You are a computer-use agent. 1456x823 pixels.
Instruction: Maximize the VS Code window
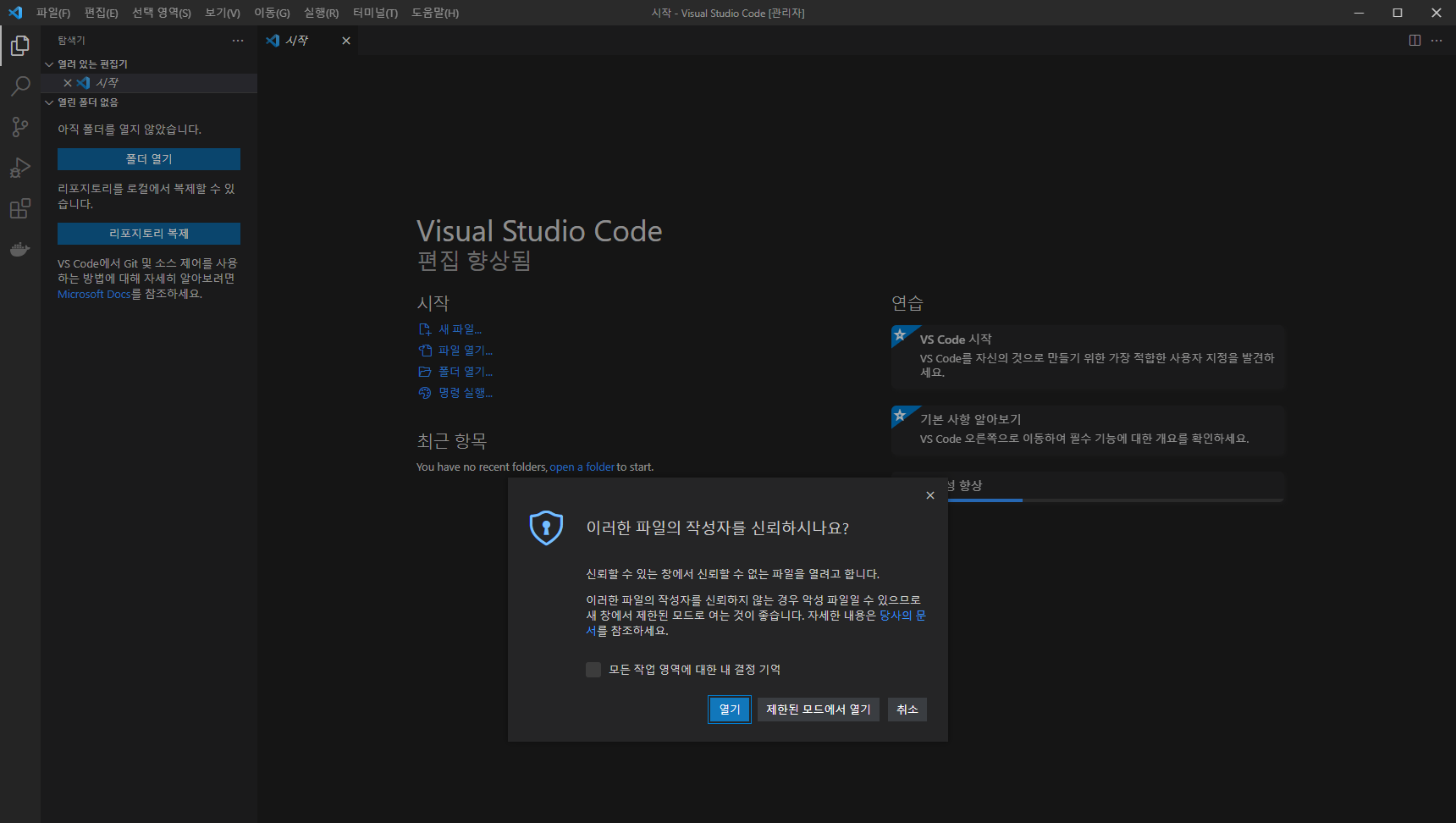point(1398,13)
